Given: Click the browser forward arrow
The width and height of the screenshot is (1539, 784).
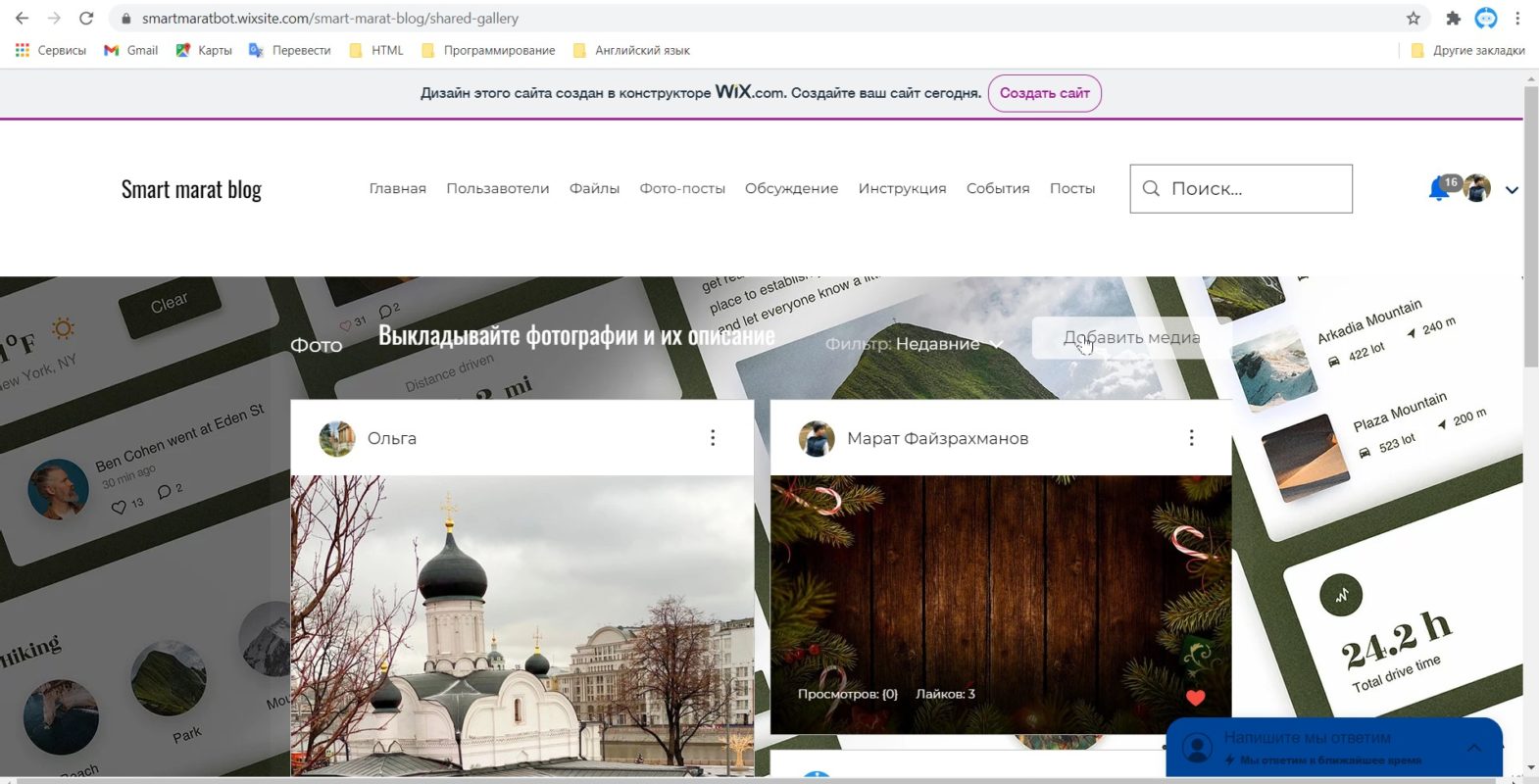Looking at the screenshot, I should coord(54,18).
